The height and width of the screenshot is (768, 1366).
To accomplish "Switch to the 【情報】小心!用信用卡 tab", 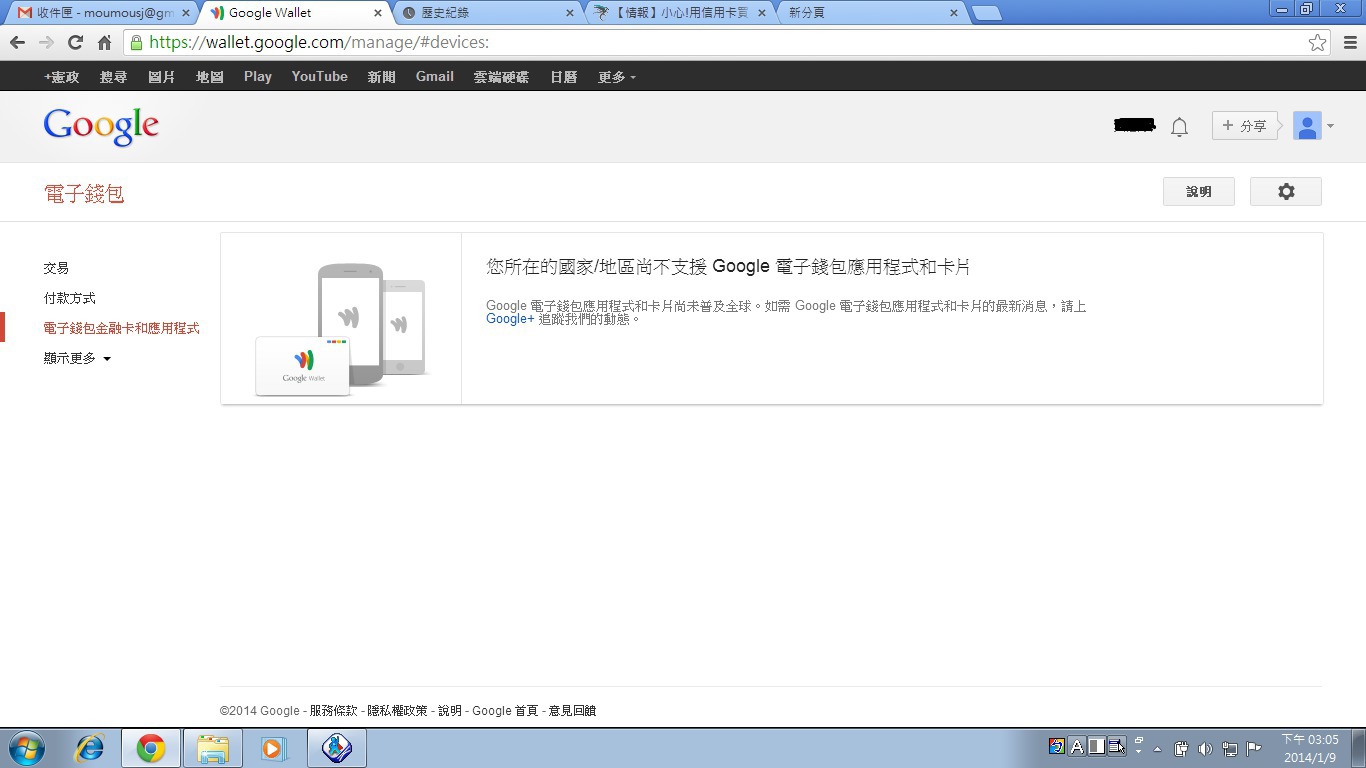I will [680, 13].
